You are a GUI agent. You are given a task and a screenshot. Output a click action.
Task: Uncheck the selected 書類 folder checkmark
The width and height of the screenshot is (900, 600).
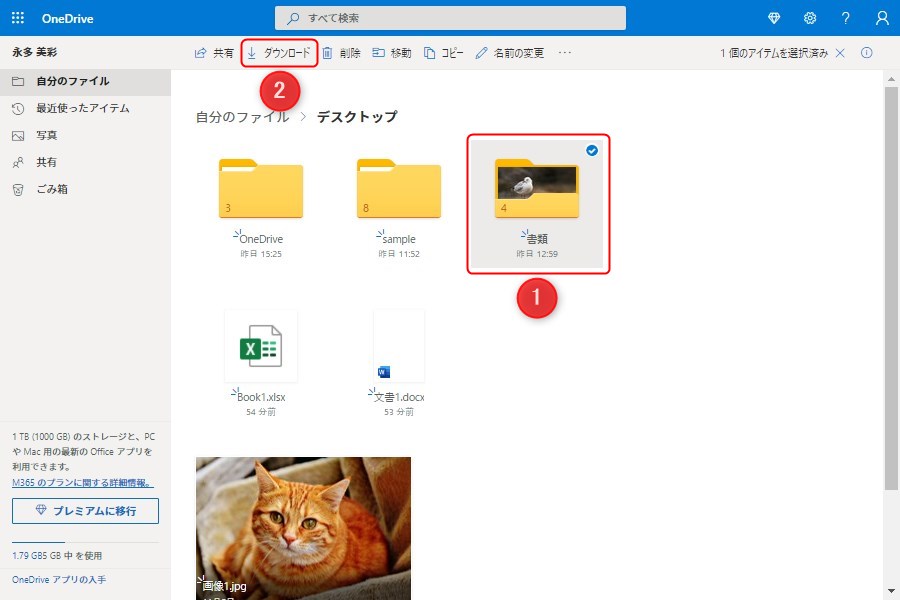(592, 150)
